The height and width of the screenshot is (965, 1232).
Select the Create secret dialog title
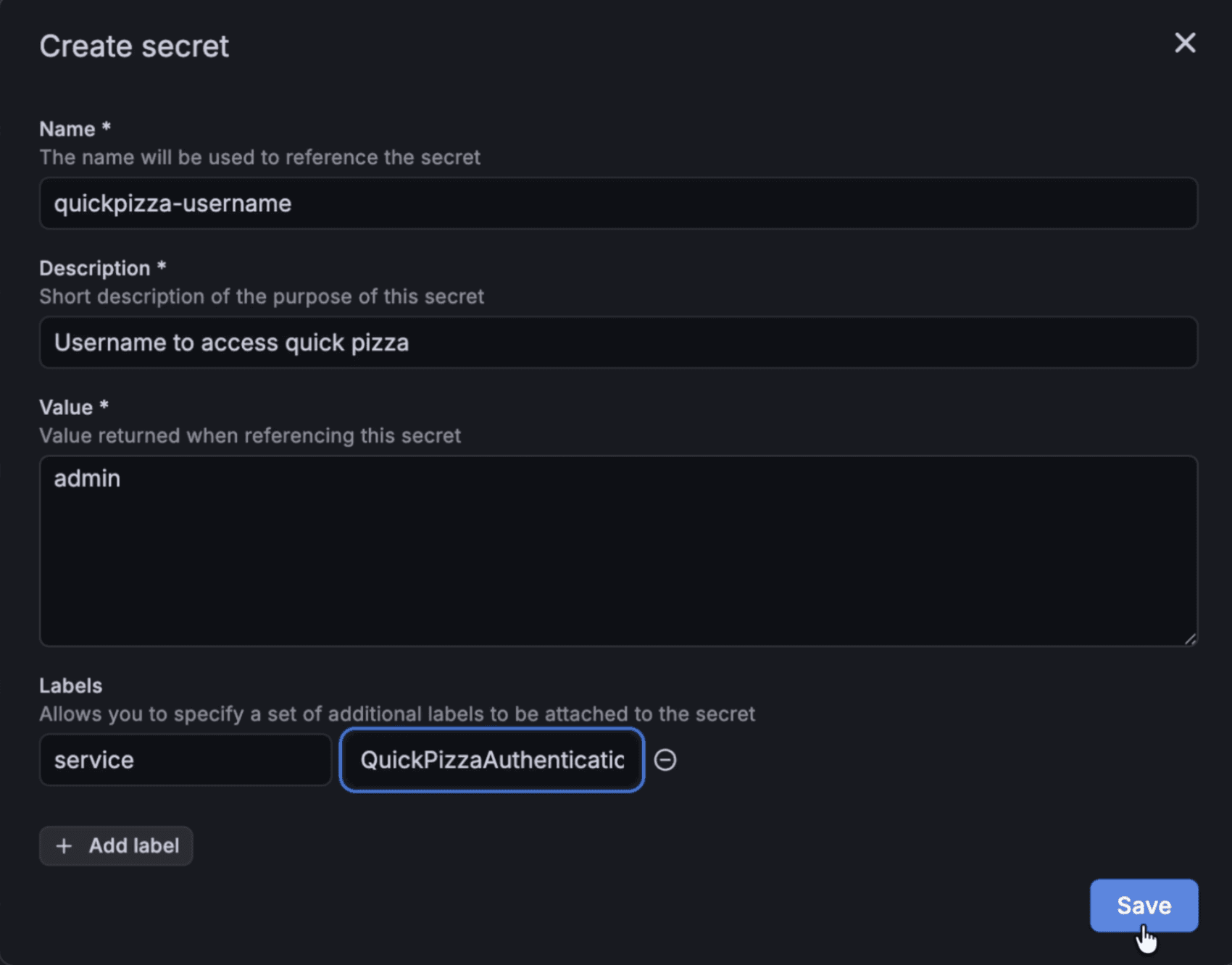tap(134, 46)
